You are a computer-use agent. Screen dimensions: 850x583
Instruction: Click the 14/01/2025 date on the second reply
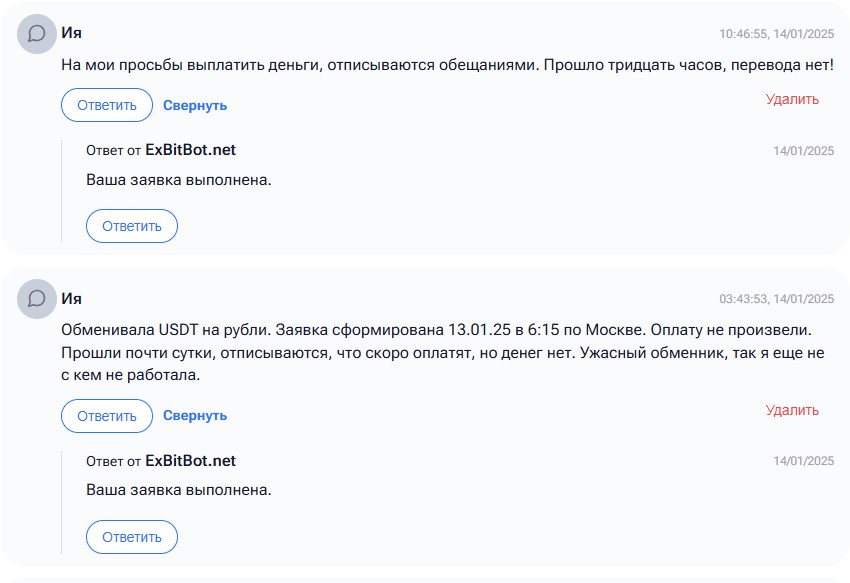point(803,461)
